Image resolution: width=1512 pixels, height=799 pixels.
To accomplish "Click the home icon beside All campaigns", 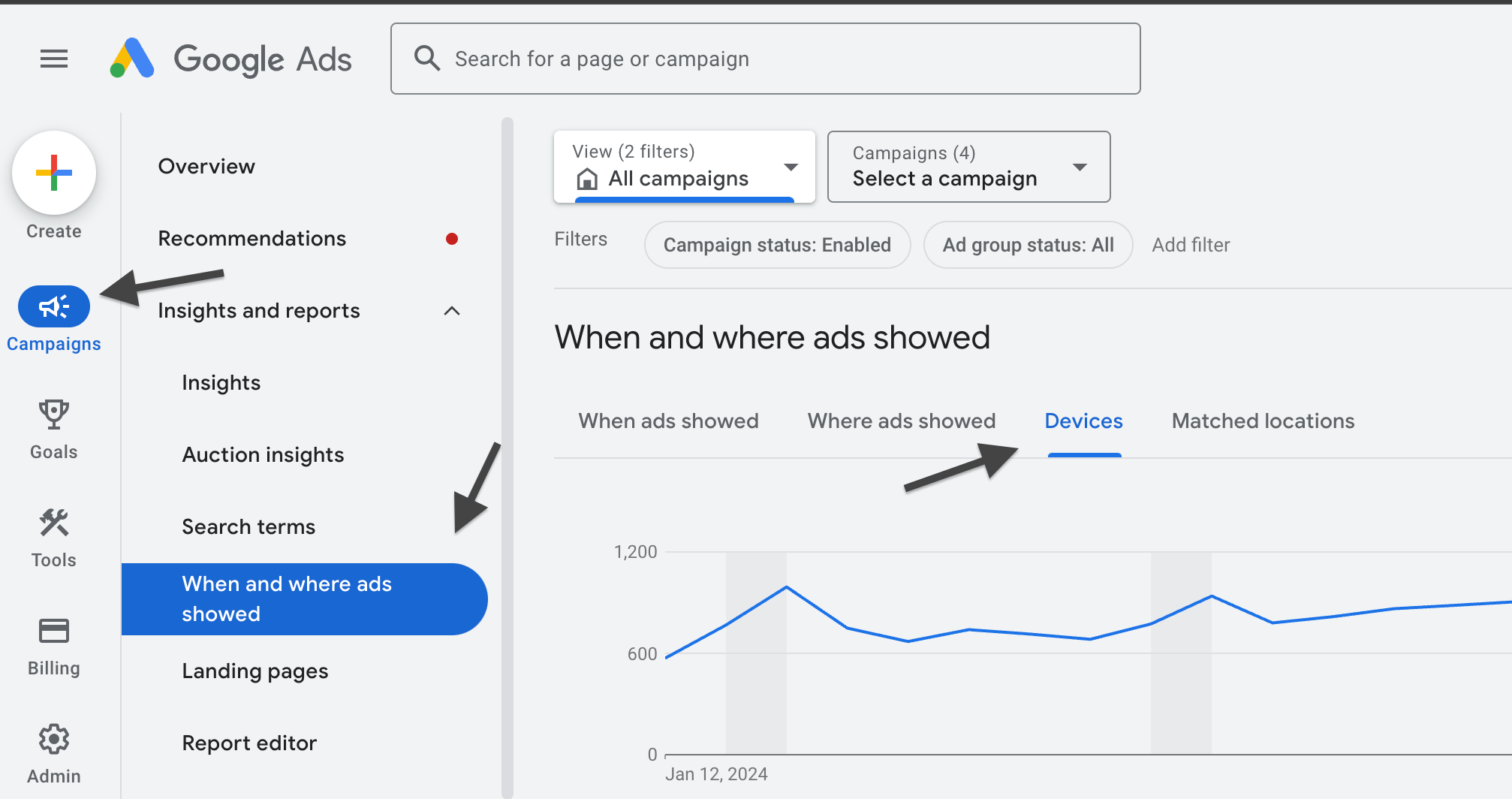I will 586,179.
